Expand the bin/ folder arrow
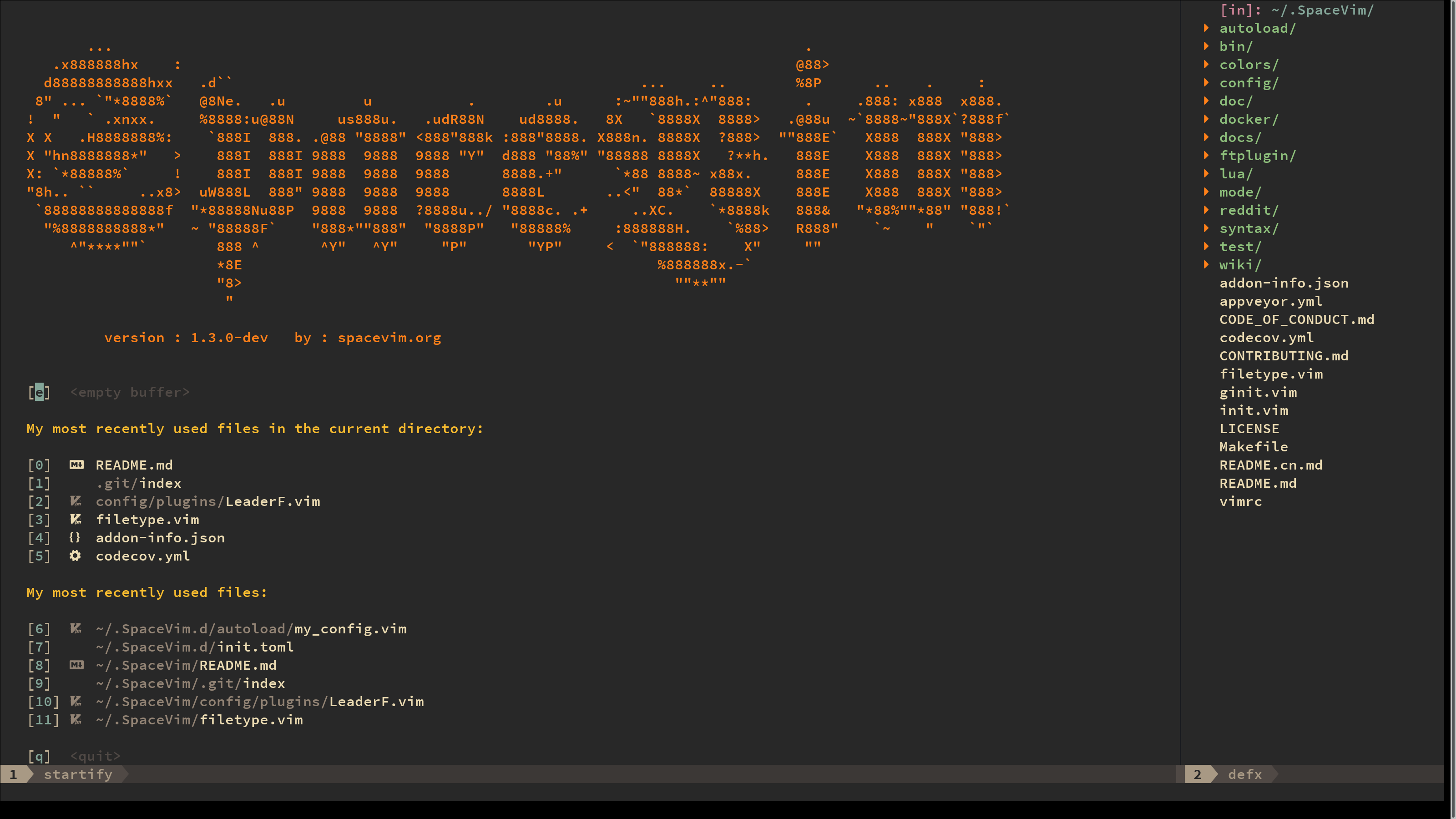Image resolution: width=1456 pixels, height=819 pixels. point(1206,46)
